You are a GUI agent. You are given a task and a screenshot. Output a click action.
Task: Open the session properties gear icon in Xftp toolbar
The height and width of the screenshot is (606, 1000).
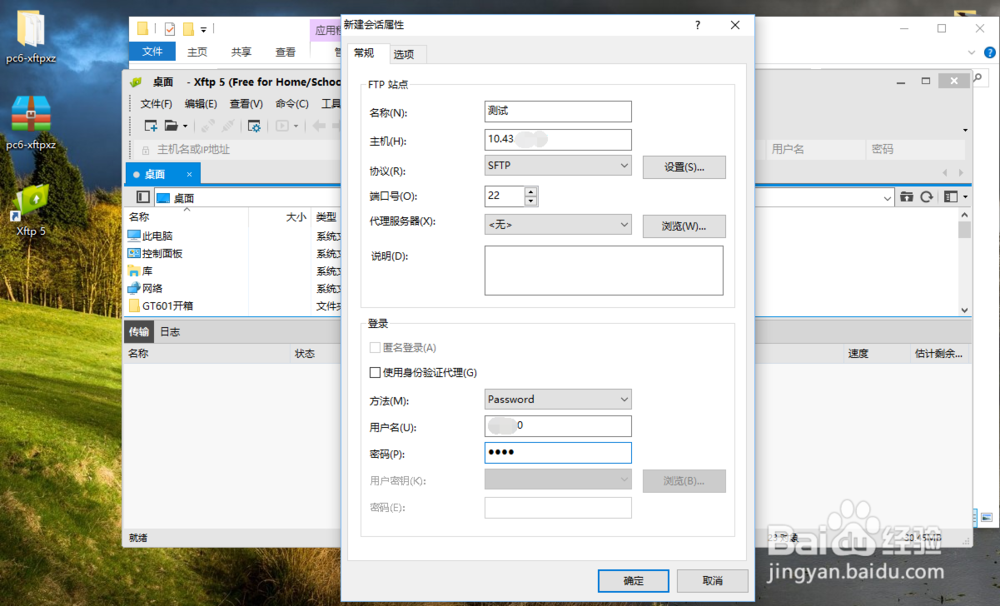(254, 126)
